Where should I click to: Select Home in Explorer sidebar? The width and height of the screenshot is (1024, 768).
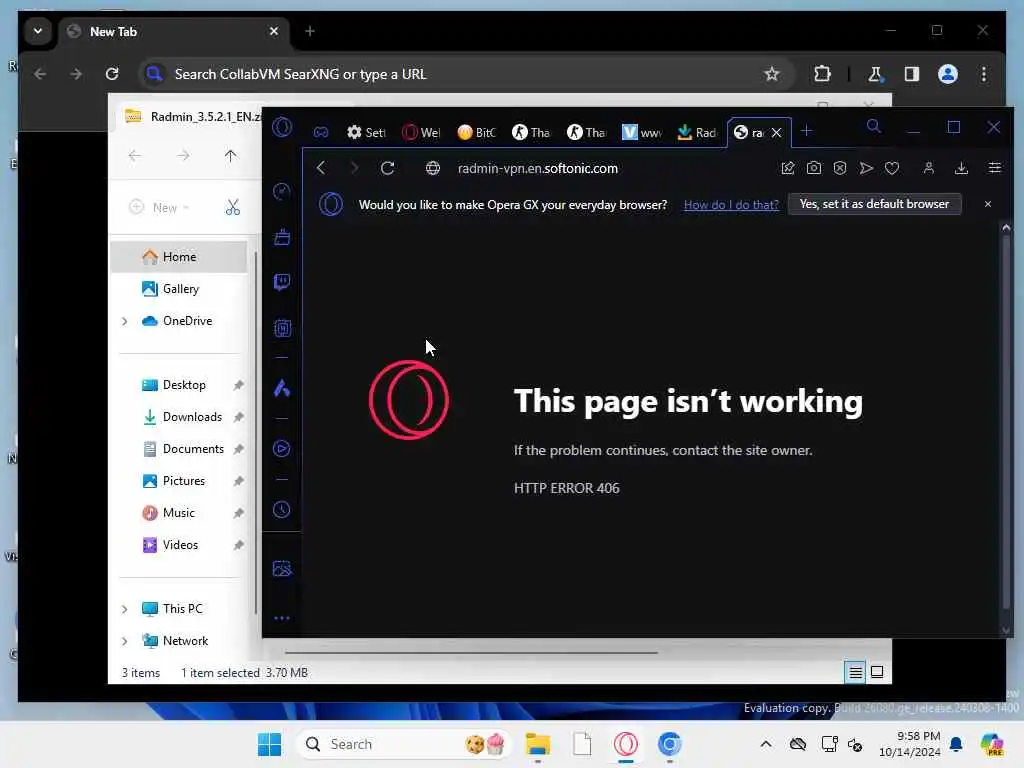coord(179,257)
